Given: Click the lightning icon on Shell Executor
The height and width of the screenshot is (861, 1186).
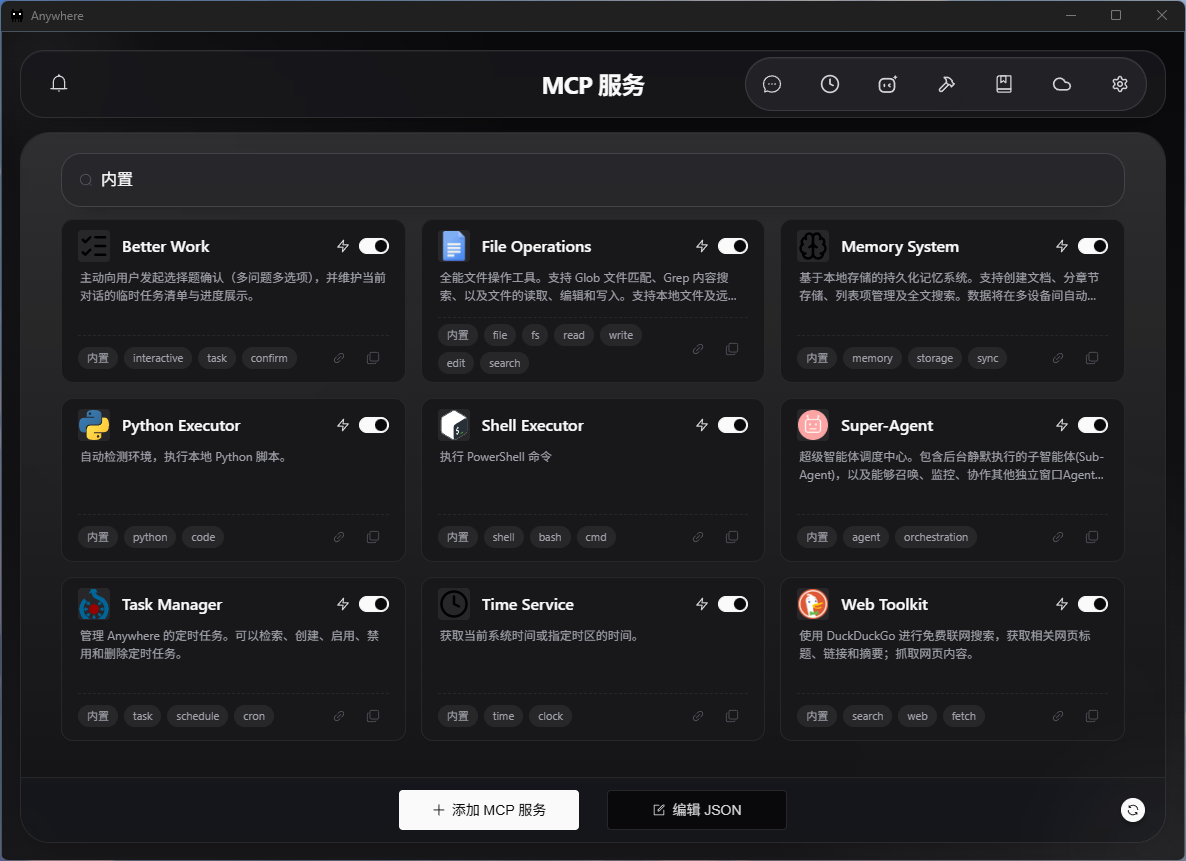Looking at the screenshot, I should point(702,425).
